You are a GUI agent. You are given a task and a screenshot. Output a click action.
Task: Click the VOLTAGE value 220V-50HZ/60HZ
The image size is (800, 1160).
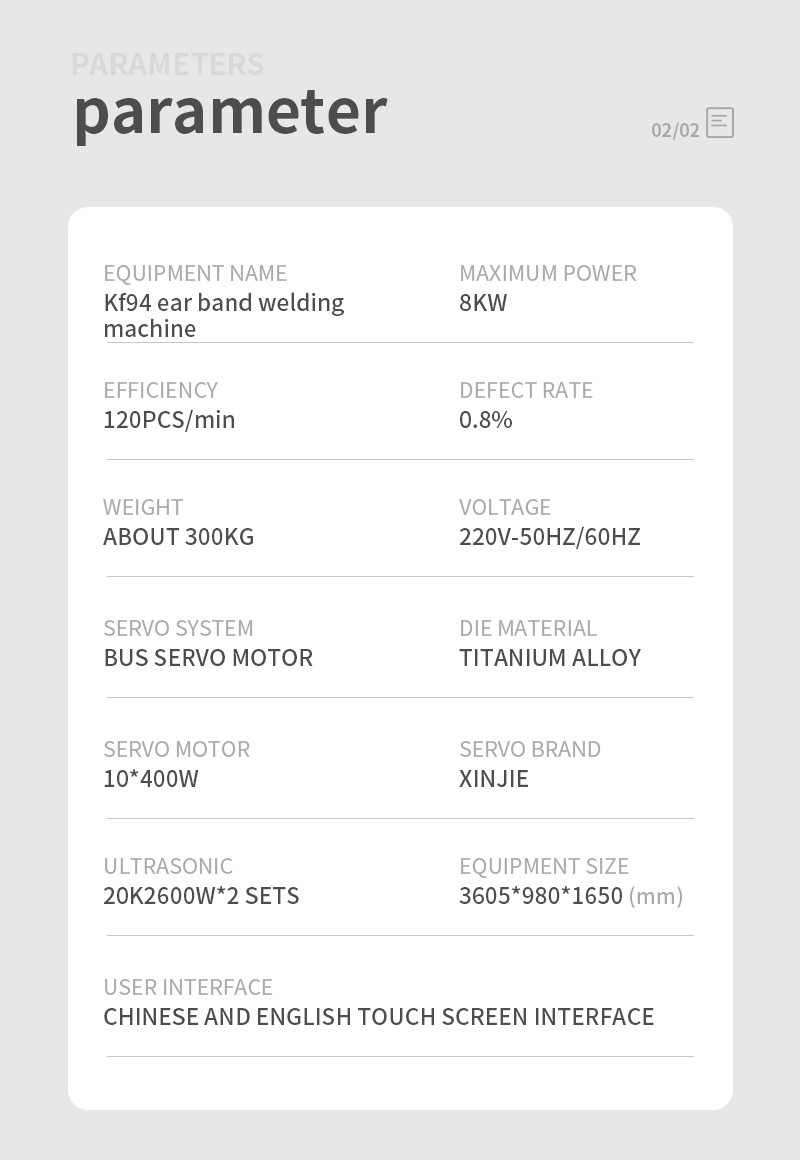pyautogui.click(x=550, y=537)
